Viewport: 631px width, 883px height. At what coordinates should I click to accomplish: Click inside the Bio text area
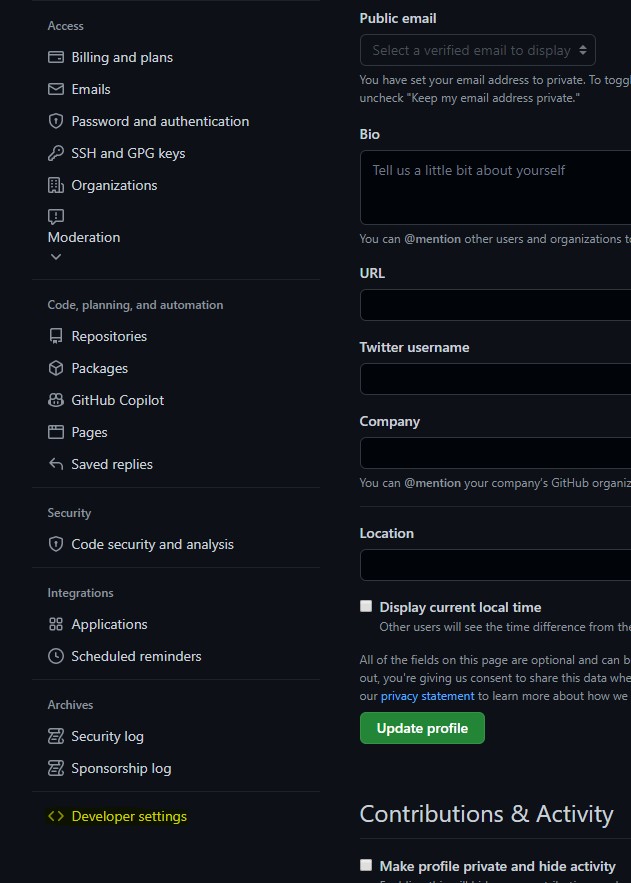tap(495, 188)
